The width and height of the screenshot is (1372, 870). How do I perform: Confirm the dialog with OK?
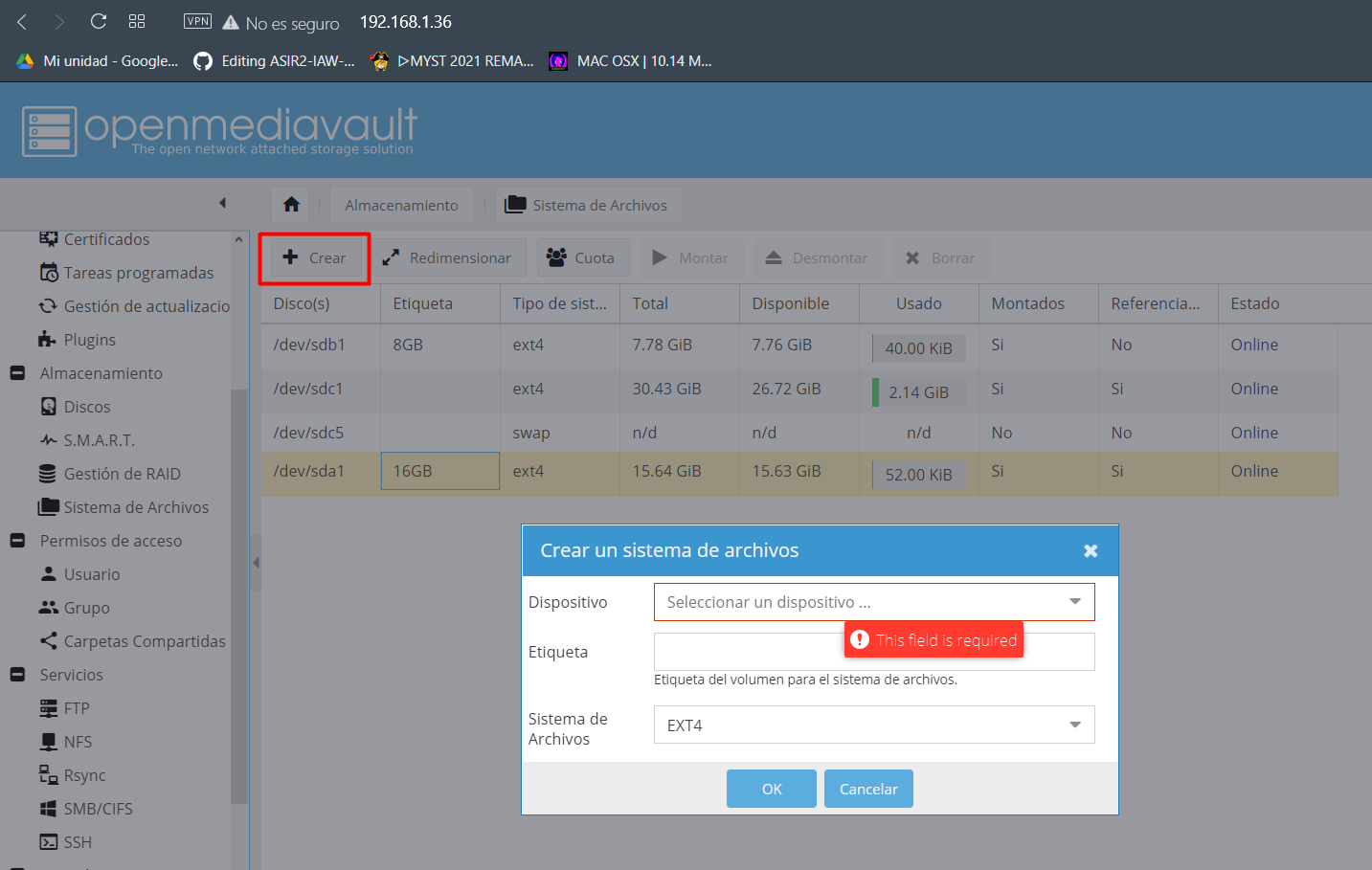coord(772,789)
